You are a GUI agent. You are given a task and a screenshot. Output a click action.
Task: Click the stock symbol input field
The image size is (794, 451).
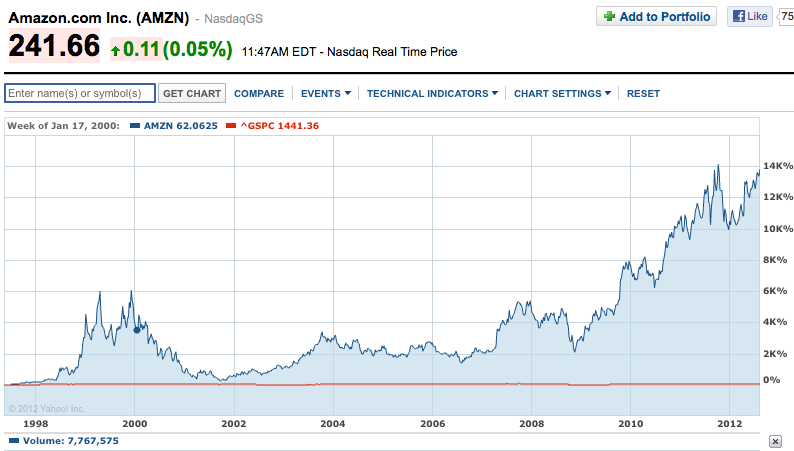pos(80,93)
